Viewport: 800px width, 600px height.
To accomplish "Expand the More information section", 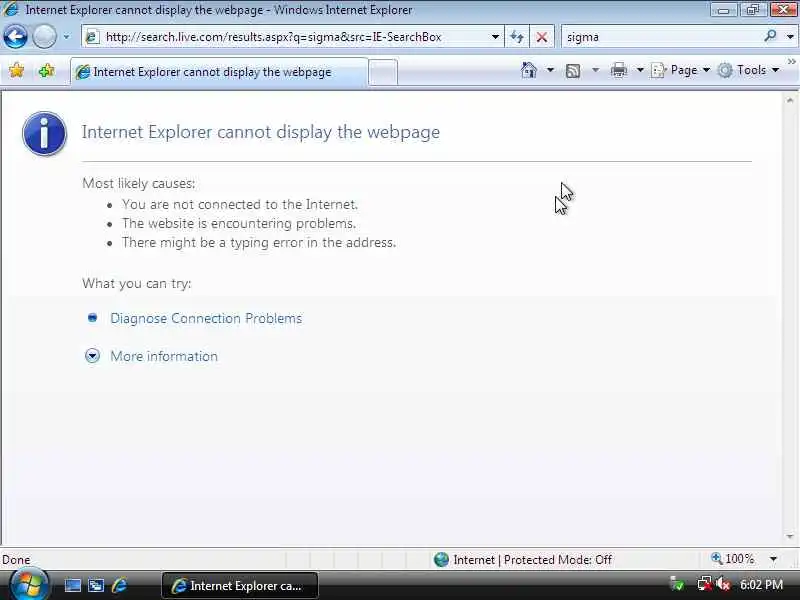I will (164, 356).
